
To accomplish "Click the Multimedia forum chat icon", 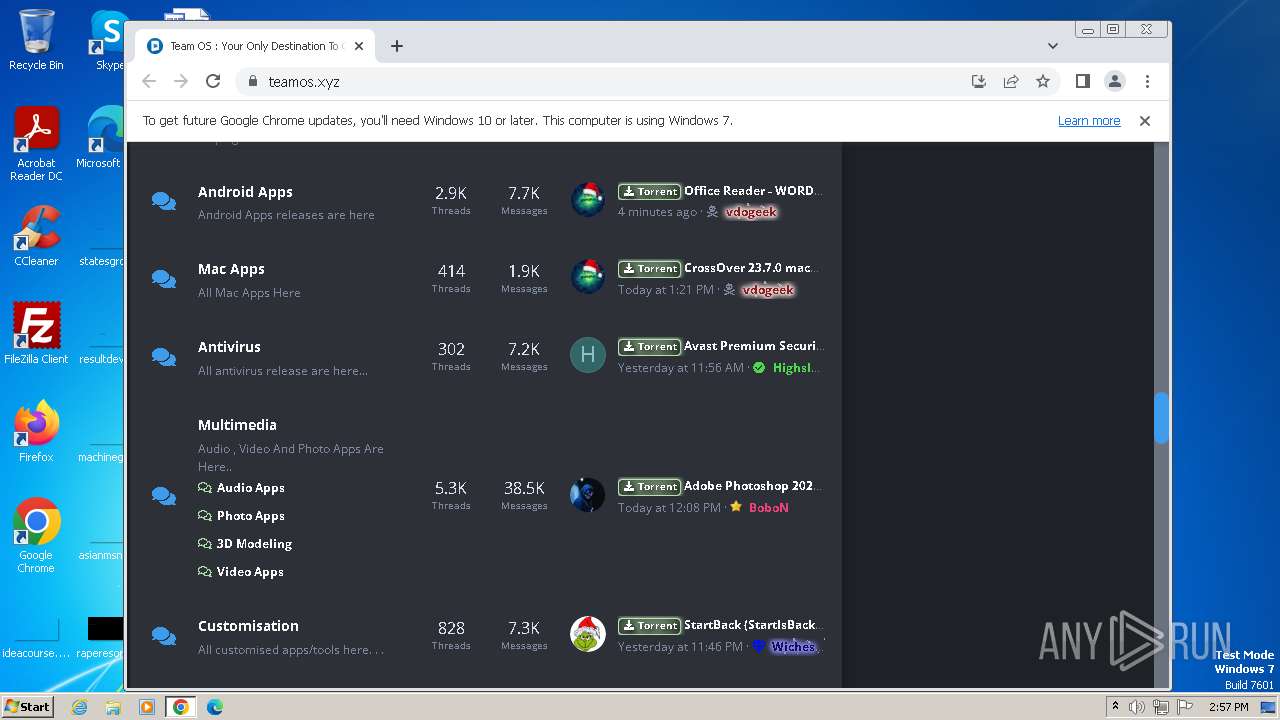I will point(164,496).
